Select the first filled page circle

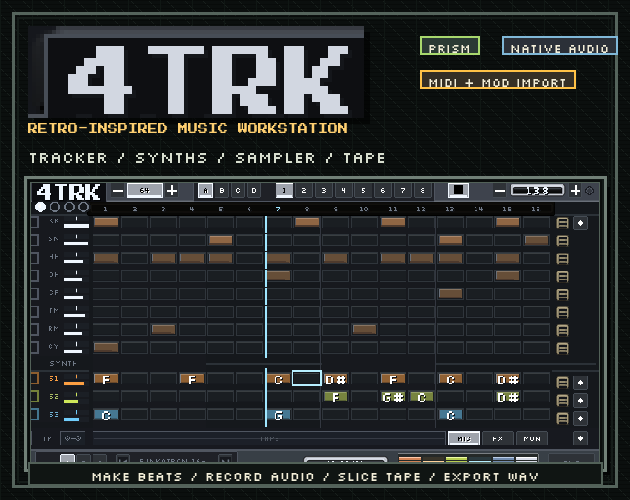click(40, 207)
